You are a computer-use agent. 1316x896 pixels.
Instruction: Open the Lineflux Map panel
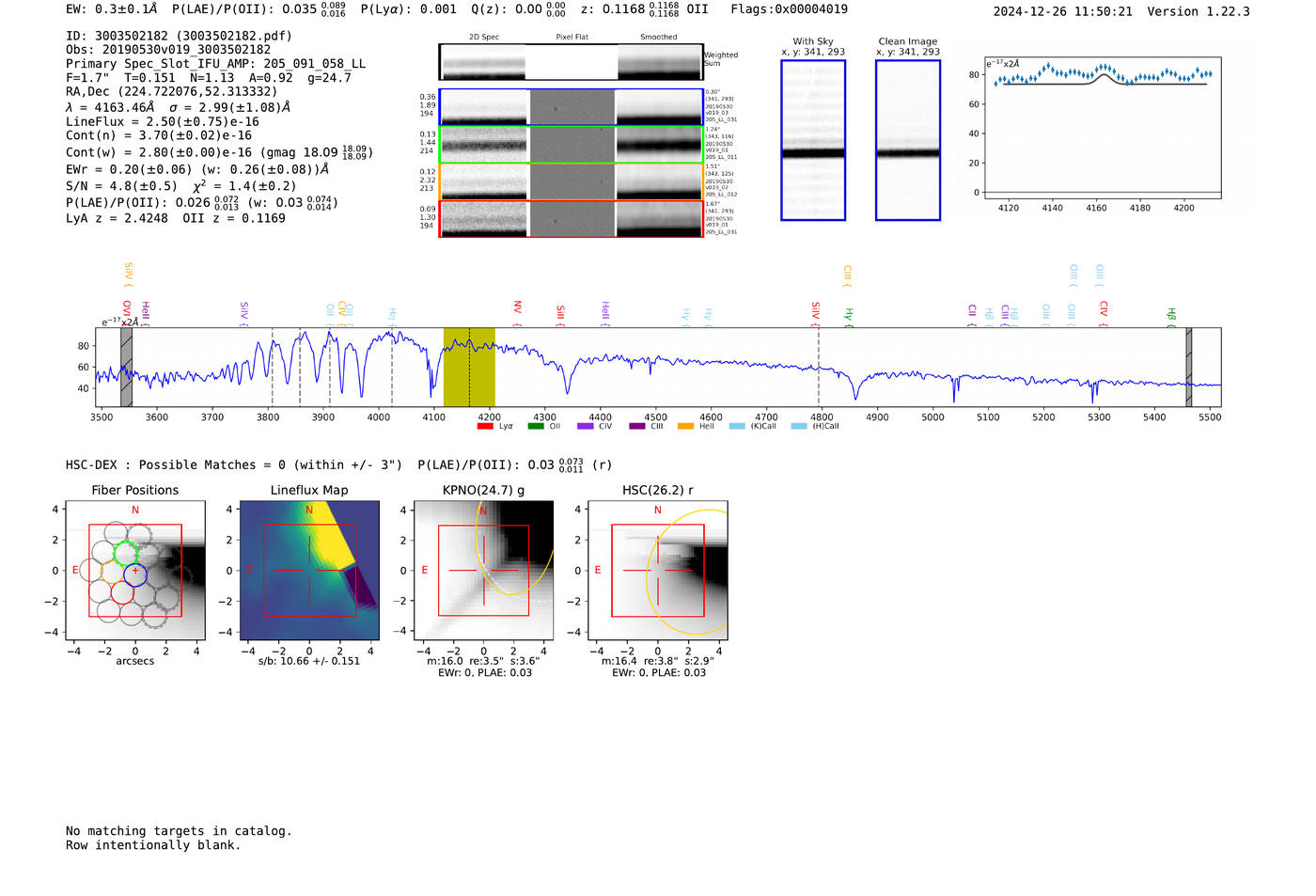click(309, 571)
